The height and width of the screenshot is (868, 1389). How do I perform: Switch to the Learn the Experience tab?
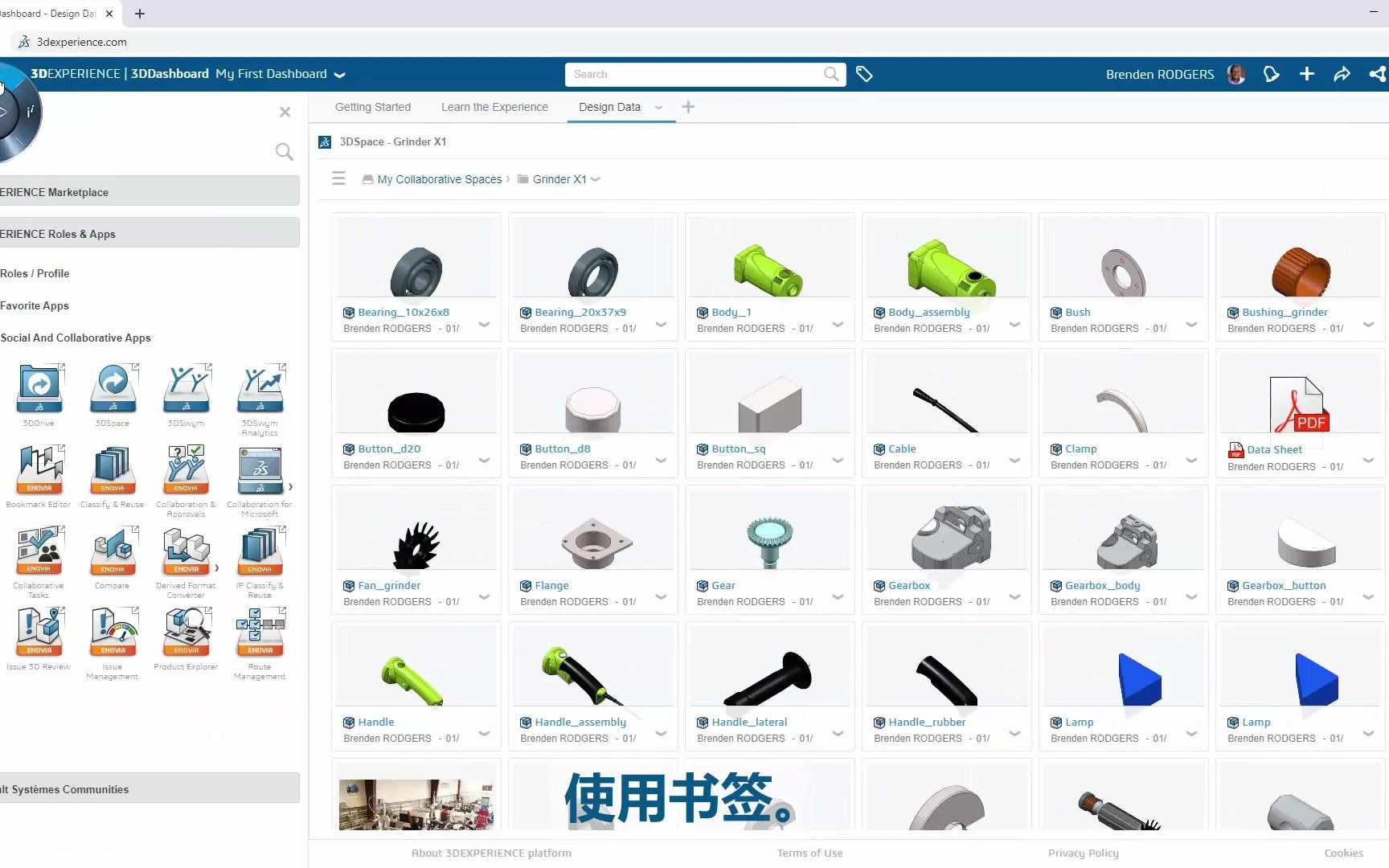(494, 107)
